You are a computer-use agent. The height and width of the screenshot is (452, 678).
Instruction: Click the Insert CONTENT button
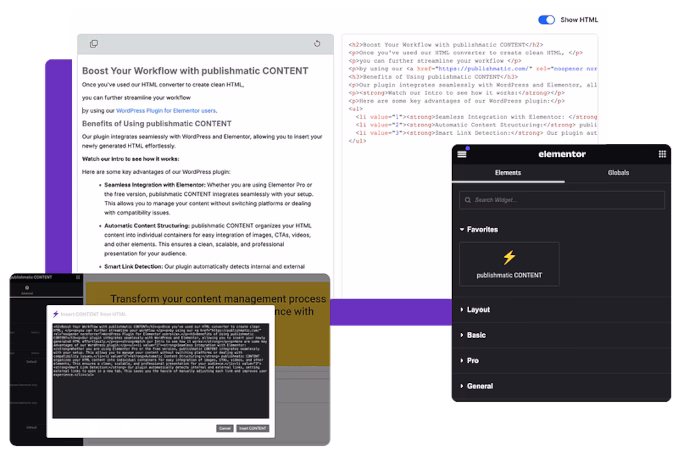tap(253, 428)
